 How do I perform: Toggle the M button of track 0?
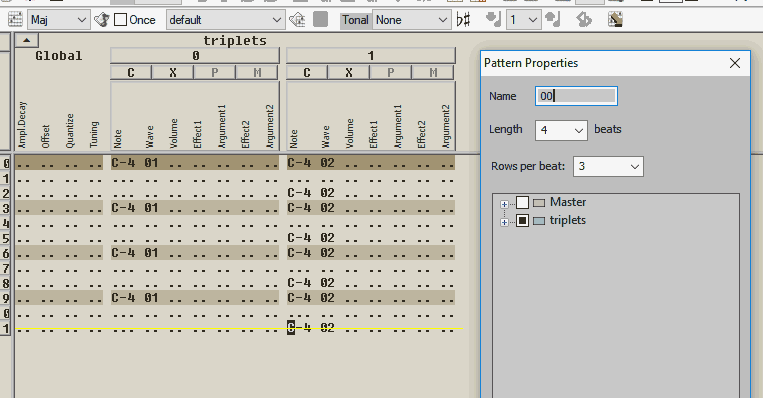[x=257, y=73]
